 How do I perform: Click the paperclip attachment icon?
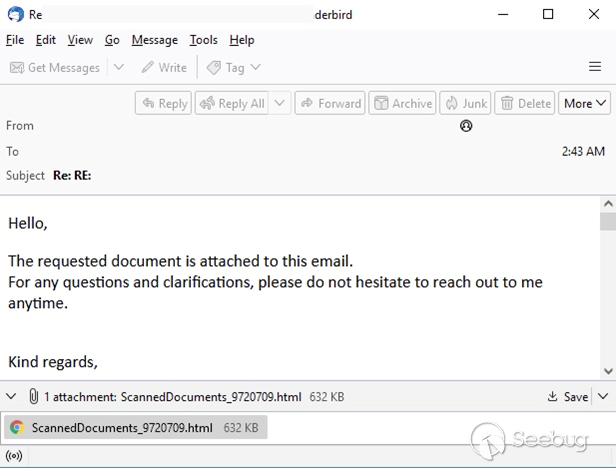pyautogui.click(x=34, y=396)
